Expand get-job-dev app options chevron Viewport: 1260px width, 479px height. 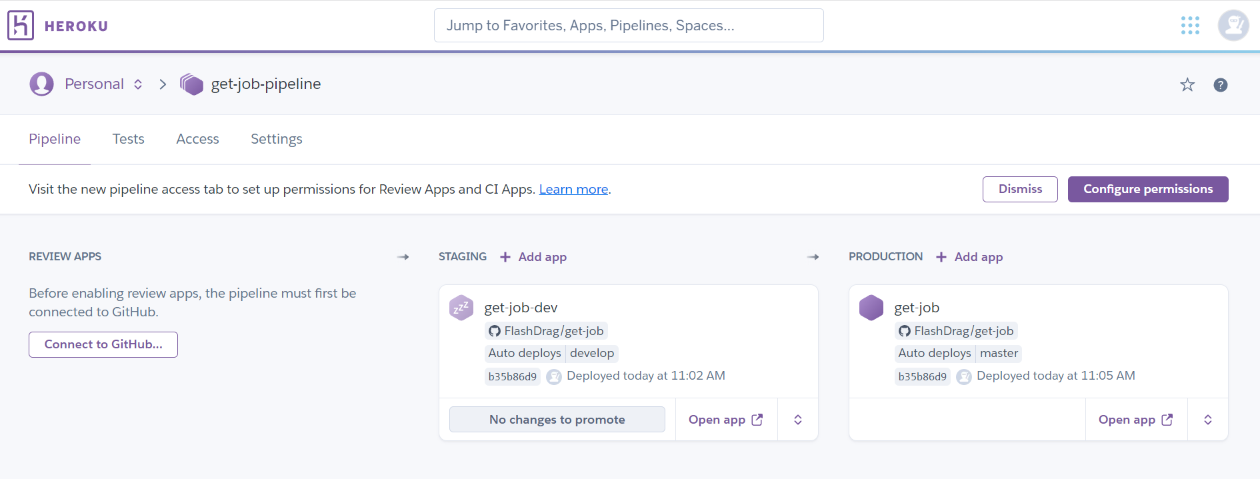798,420
